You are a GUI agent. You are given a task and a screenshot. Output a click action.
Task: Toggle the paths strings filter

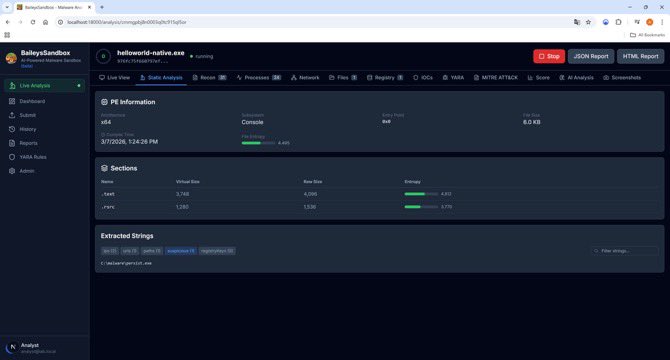pos(152,251)
